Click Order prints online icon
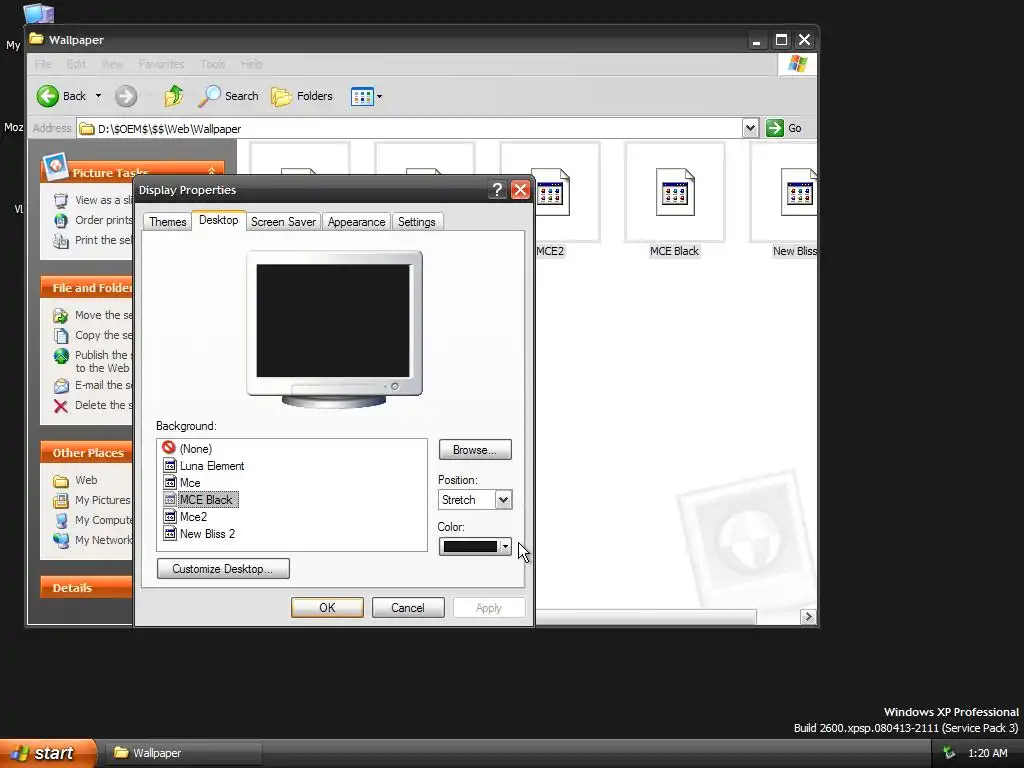1024x768 pixels. [x=61, y=220]
